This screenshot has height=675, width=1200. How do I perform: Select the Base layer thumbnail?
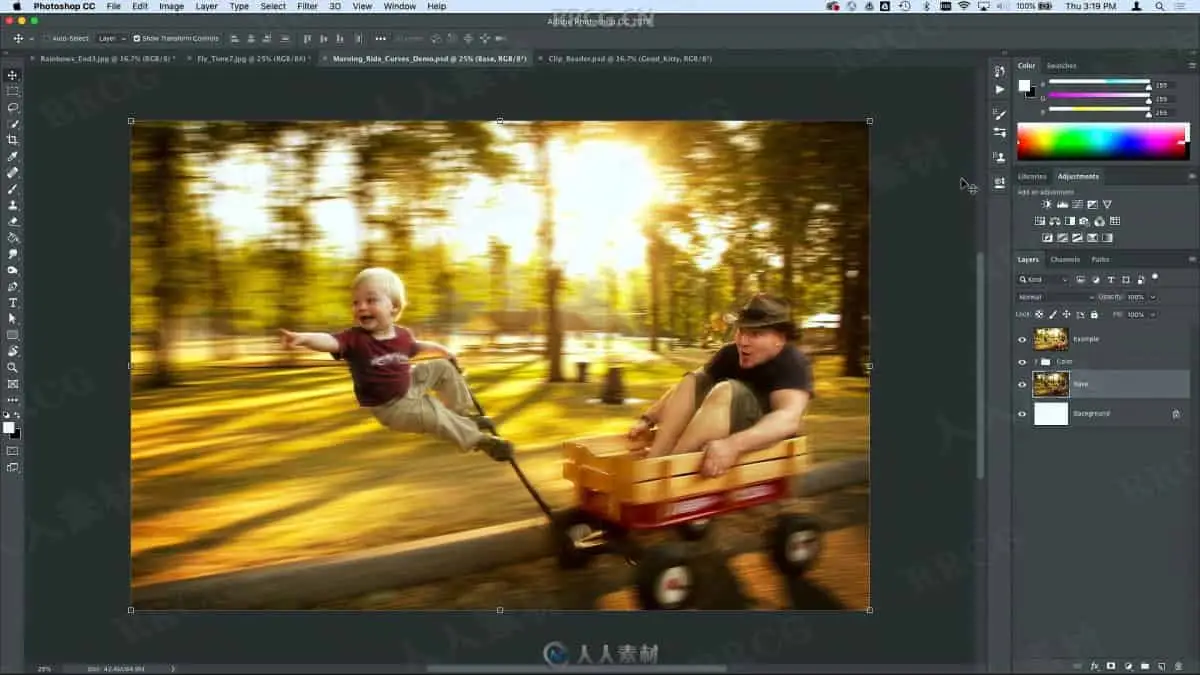point(1050,384)
